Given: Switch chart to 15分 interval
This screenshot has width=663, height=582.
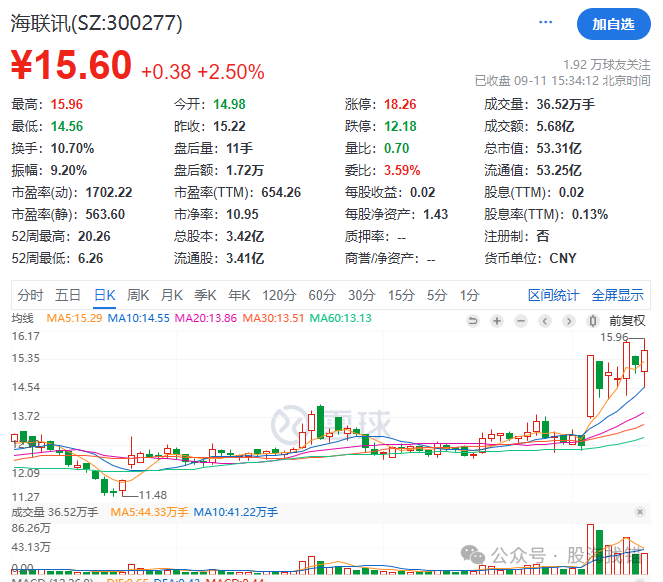Looking at the screenshot, I should [401, 295].
